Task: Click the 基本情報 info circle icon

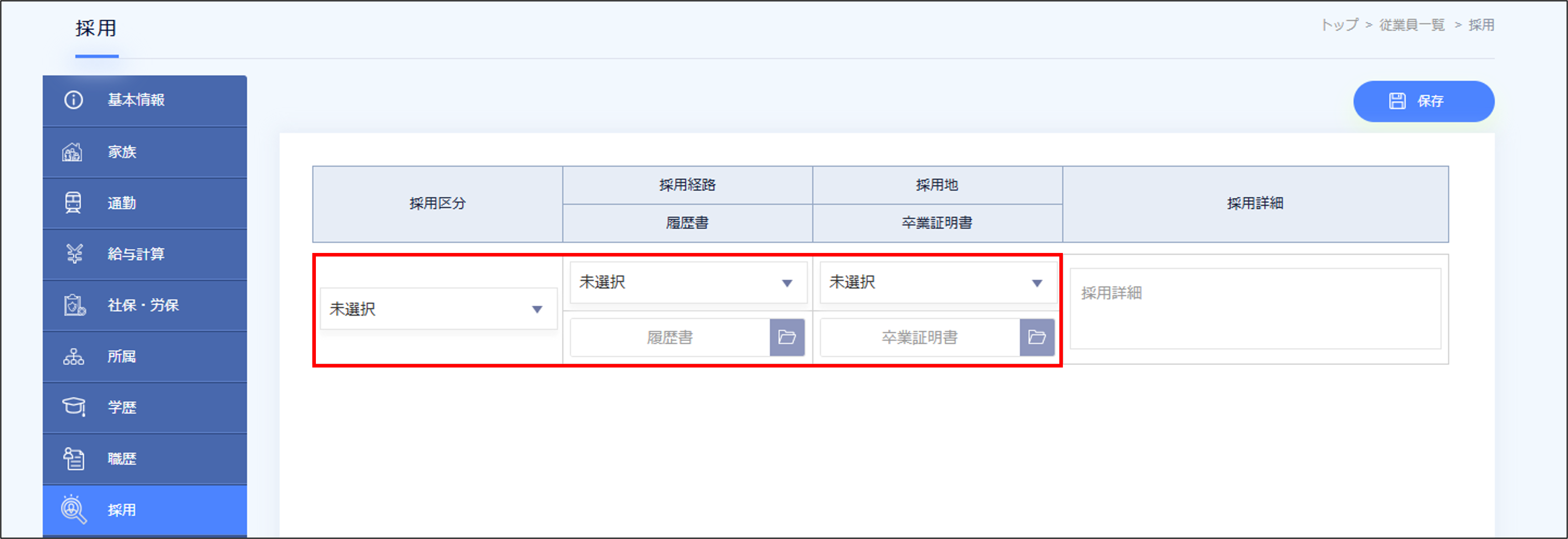Action: 74,100
